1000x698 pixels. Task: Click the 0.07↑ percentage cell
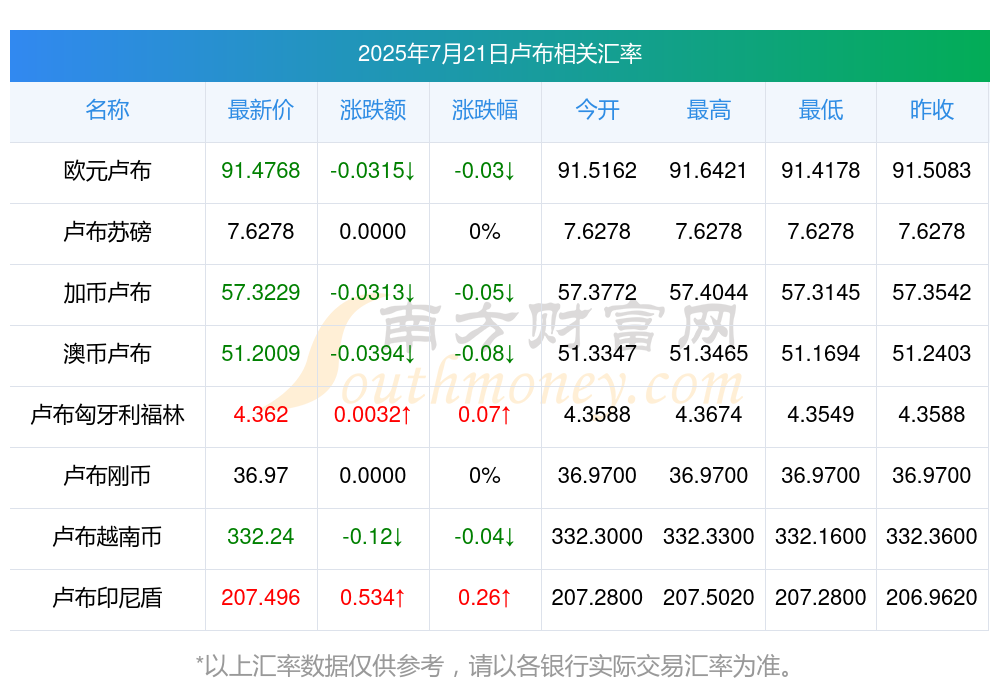(485, 414)
